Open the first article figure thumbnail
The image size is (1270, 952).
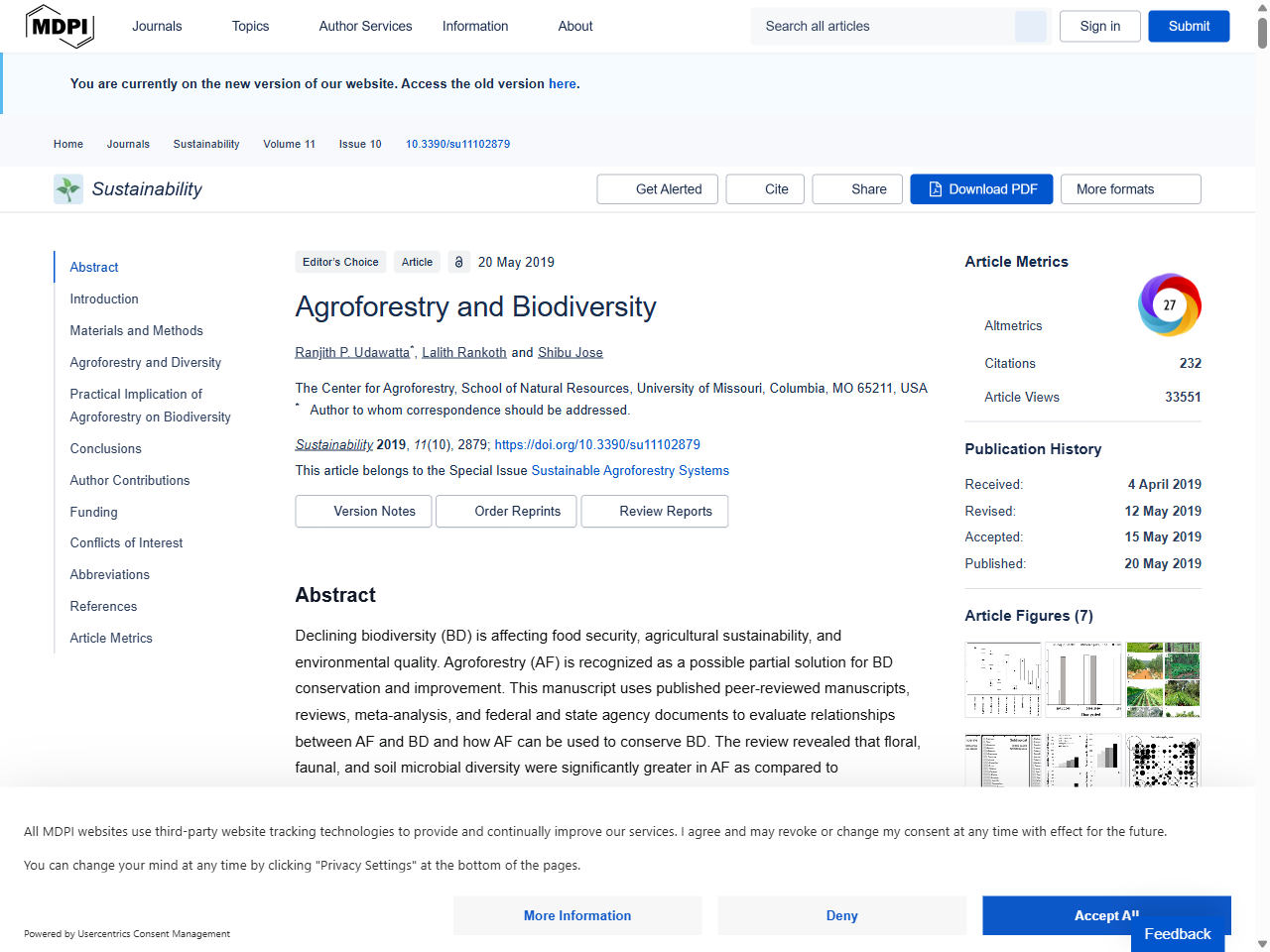pos(1002,679)
